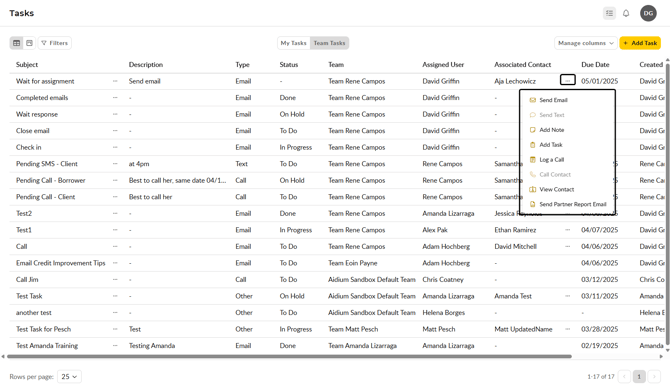Click the "Test Amanda Training" subject
Screen dimensions: 670x391
[47, 346]
